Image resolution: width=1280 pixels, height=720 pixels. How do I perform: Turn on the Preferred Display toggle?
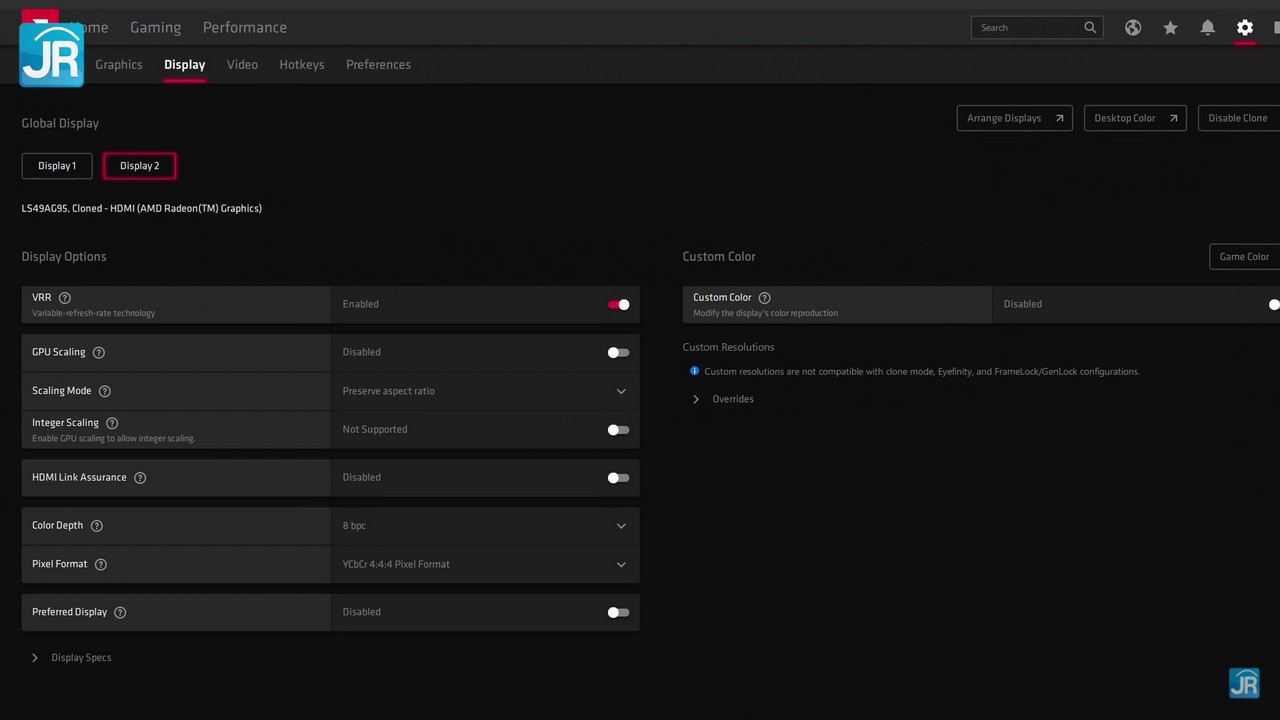click(618, 612)
